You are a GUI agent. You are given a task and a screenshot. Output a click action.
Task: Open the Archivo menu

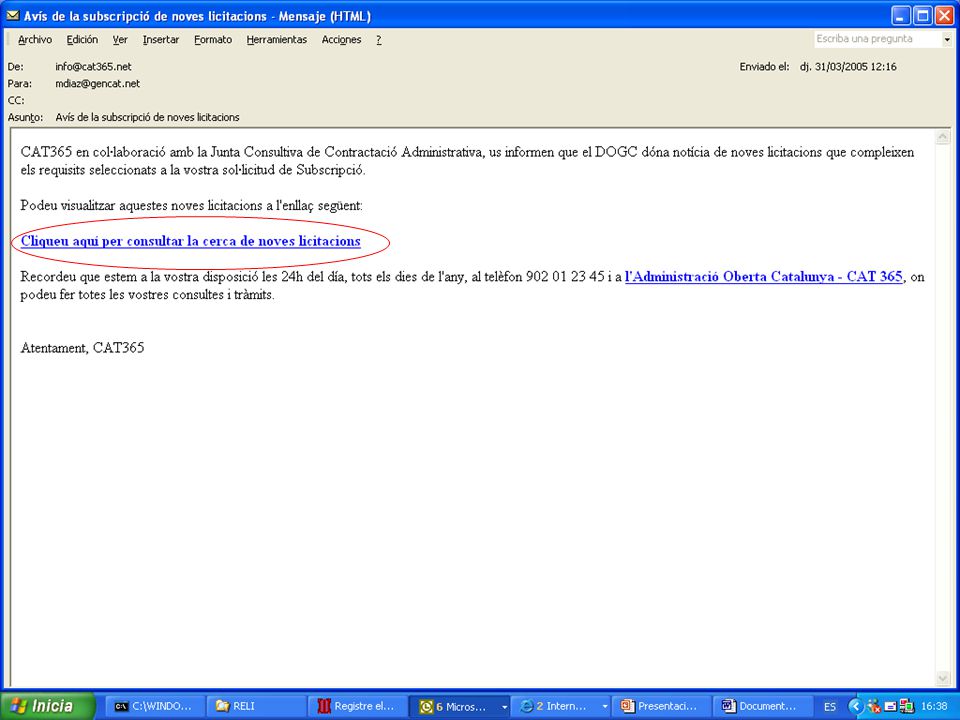[35, 40]
